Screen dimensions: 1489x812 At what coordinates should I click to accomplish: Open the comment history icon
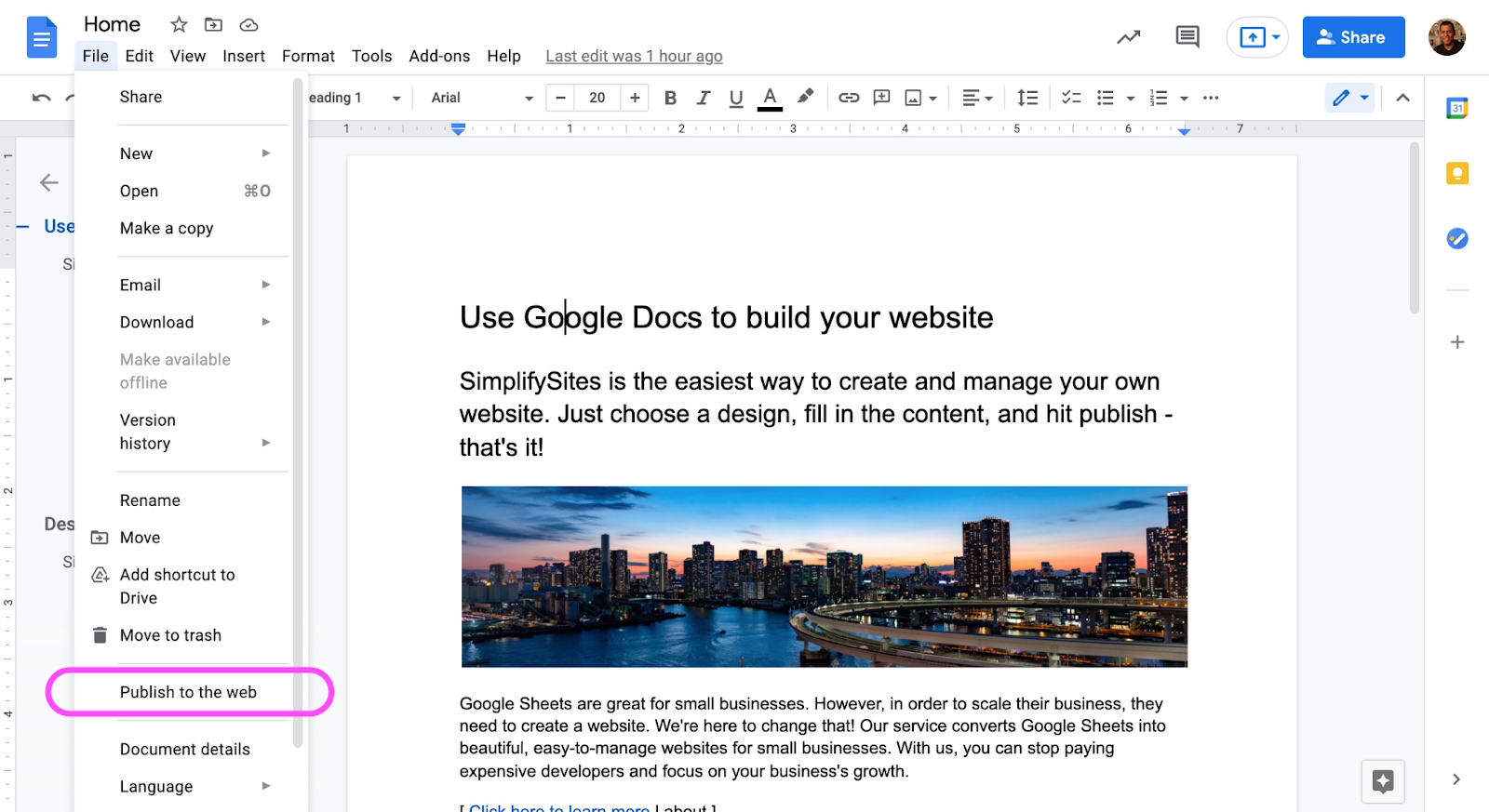point(1187,37)
